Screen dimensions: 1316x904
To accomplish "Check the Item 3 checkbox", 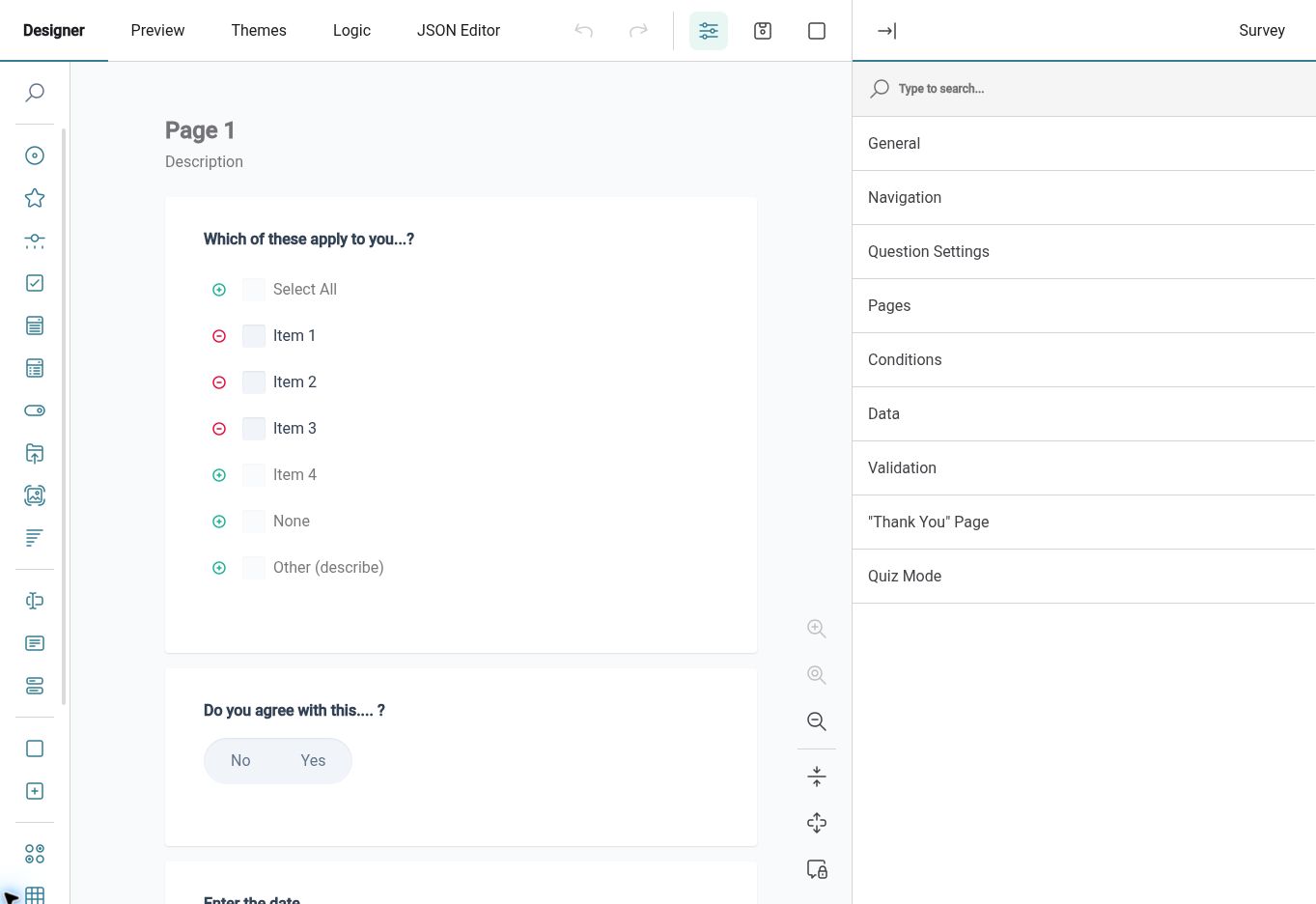I will click(254, 429).
